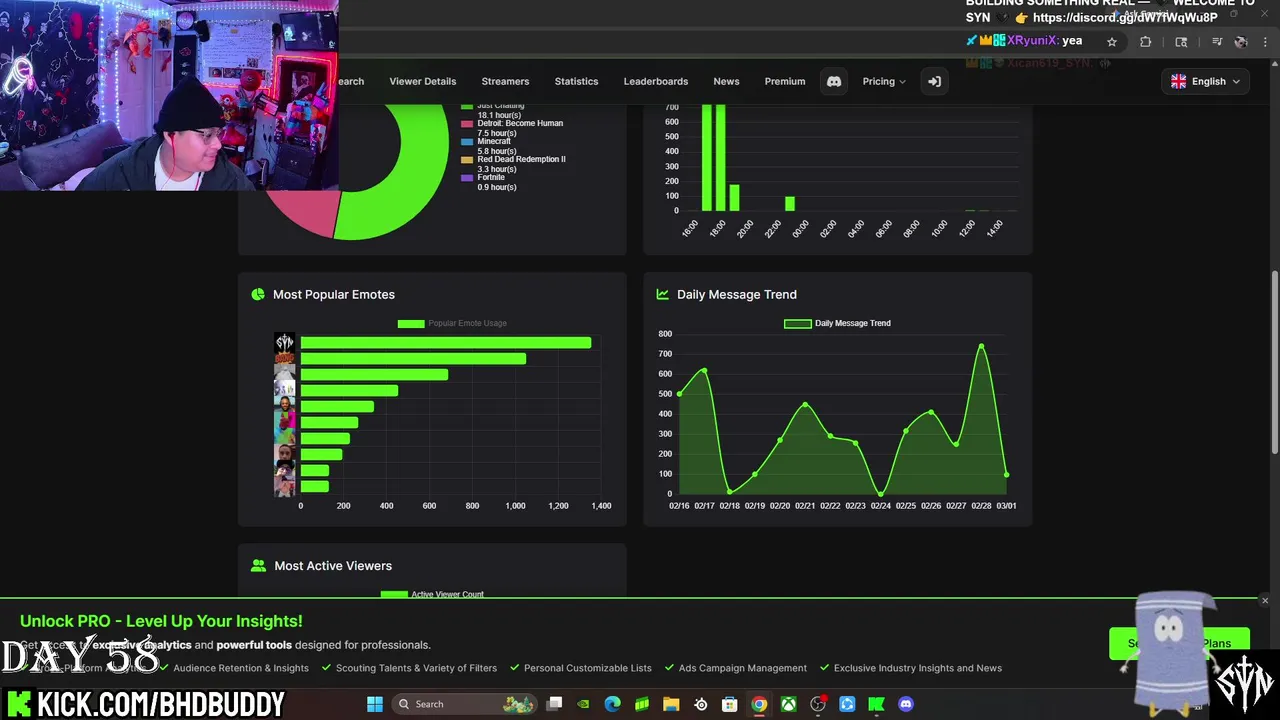Switch to OBS Studio in the taskbar
Image resolution: width=1280 pixels, height=720 pixels.
coord(818,704)
